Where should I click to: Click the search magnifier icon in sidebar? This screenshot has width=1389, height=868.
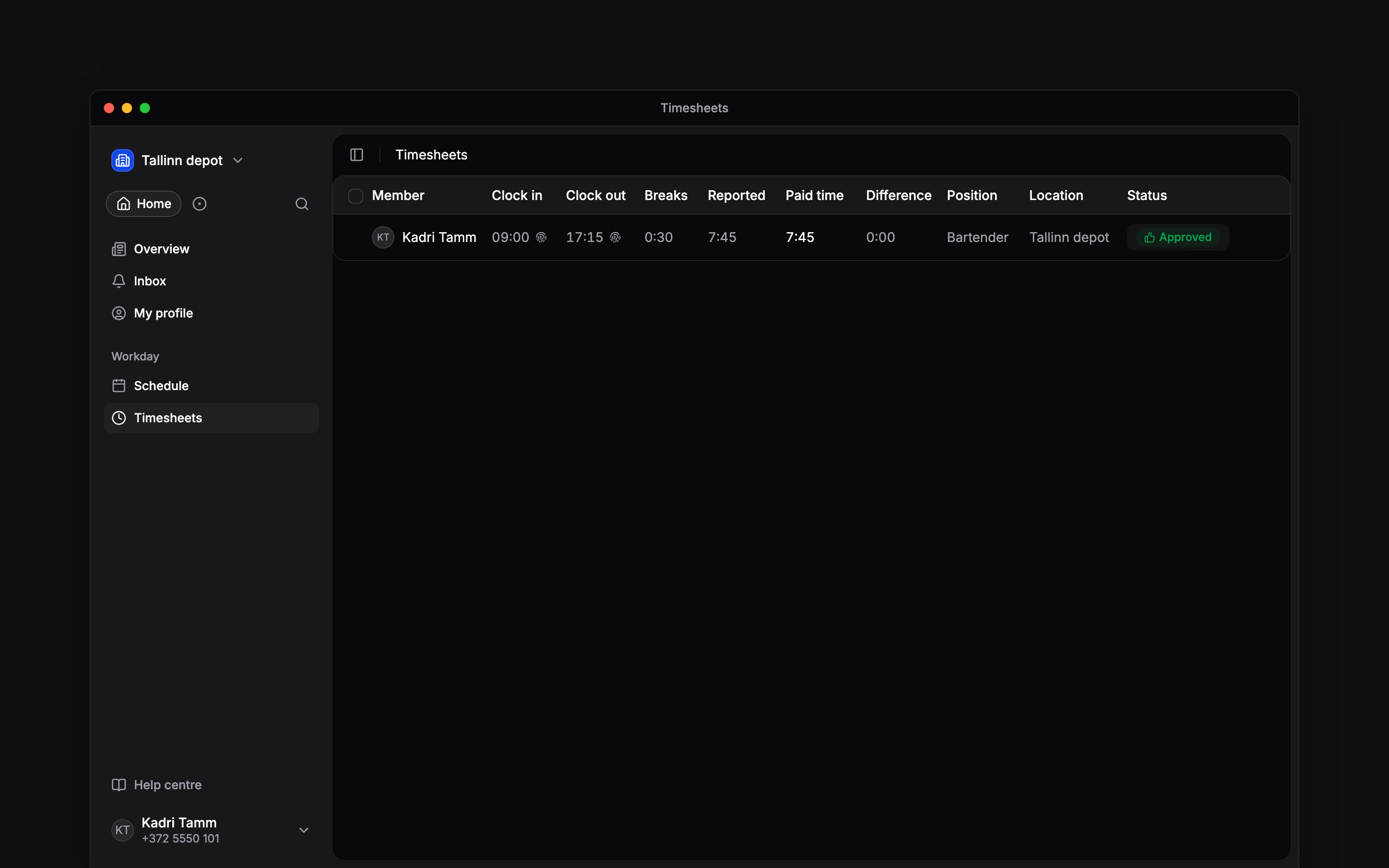[302, 204]
